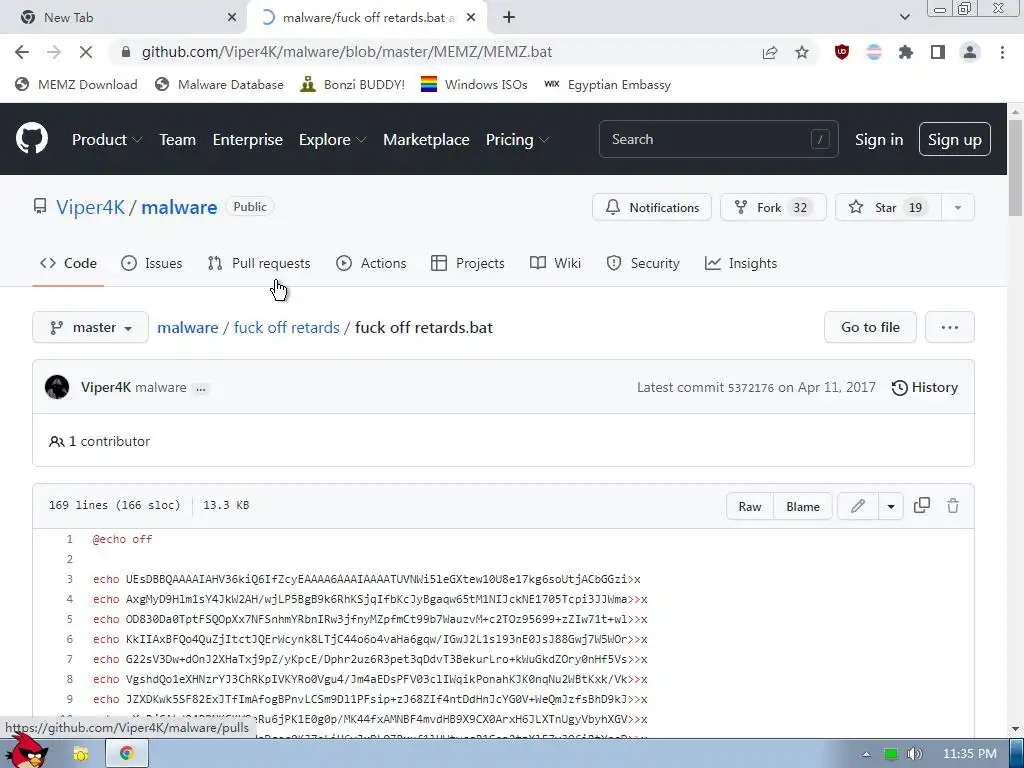The width and height of the screenshot is (1024, 768).
Task: Stop page loading with X button
Action: [x=86, y=52]
